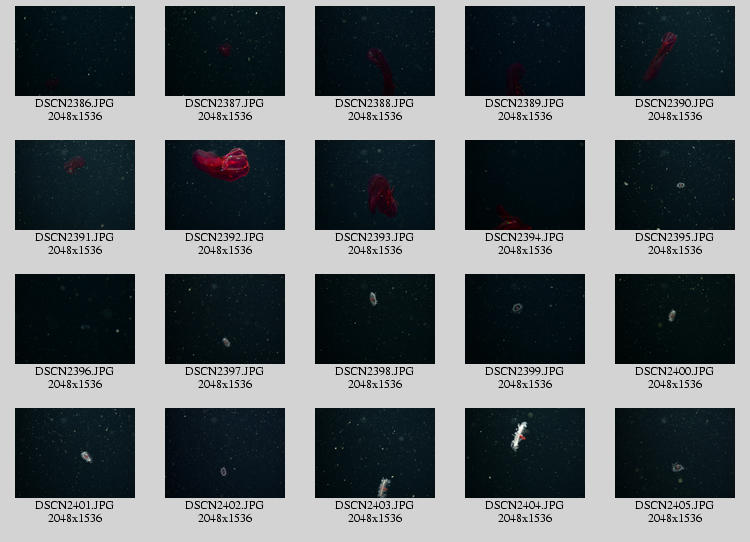
Task: Open thumbnail DSCN2394.JPG
Action: (525, 185)
